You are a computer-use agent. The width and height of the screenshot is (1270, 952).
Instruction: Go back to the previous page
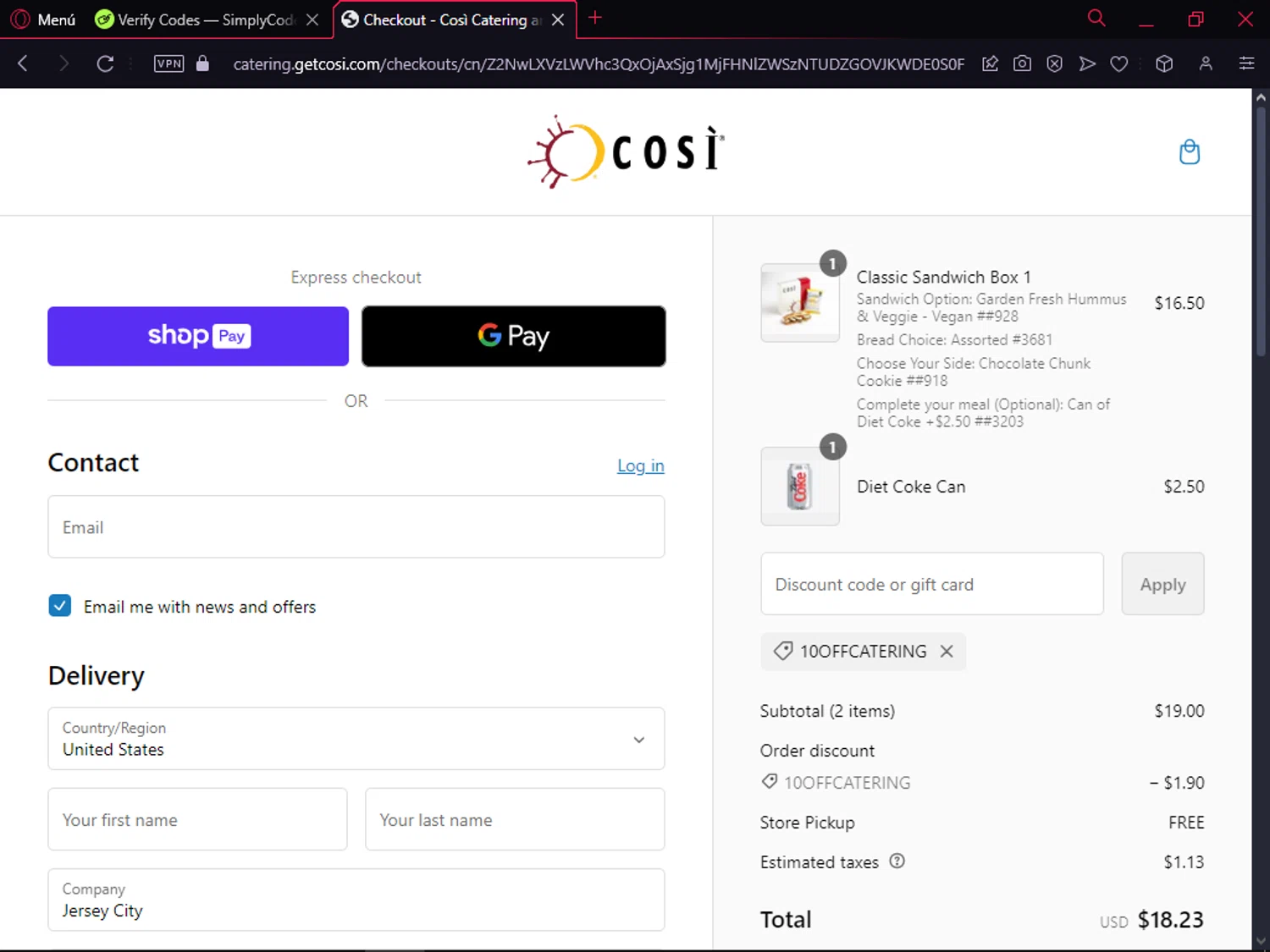[24, 63]
